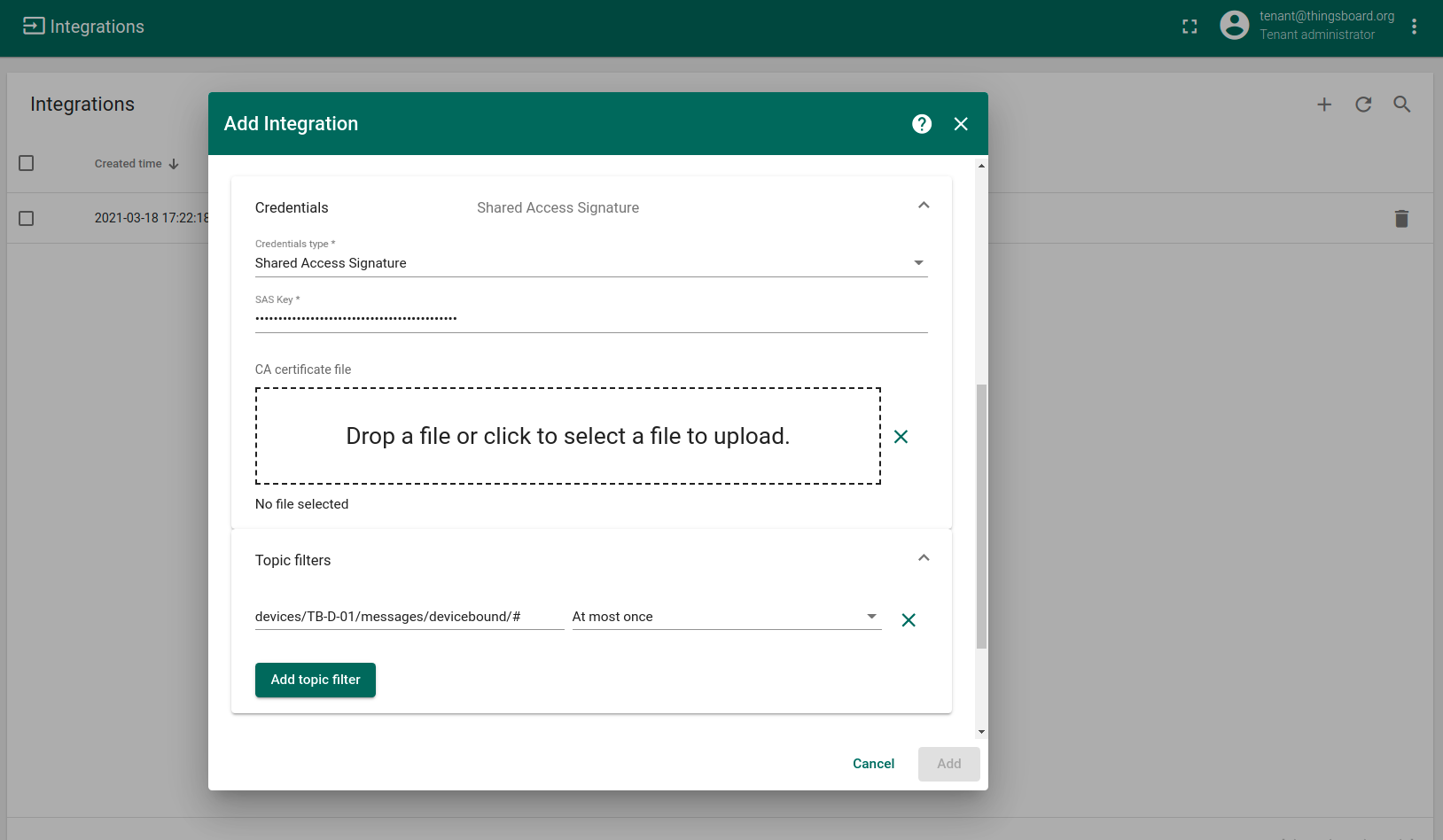Click the dialog scroll down arrow
This screenshot has height=840, width=1443.
pos(981,732)
